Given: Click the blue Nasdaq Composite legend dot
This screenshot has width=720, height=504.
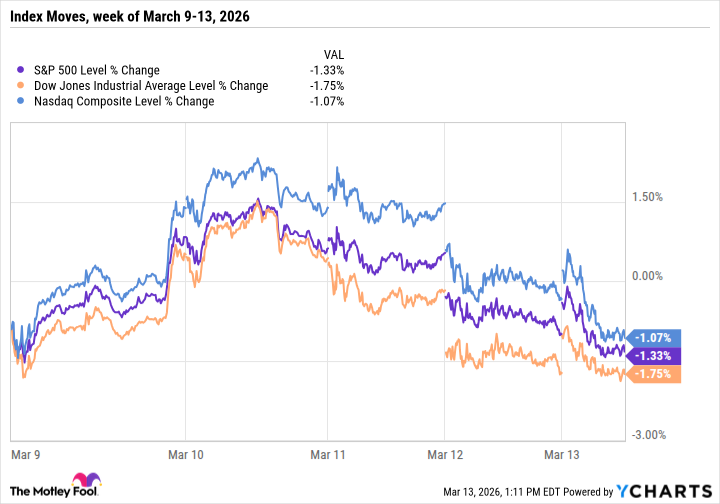Looking at the screenshot, I should click(22, 102).
